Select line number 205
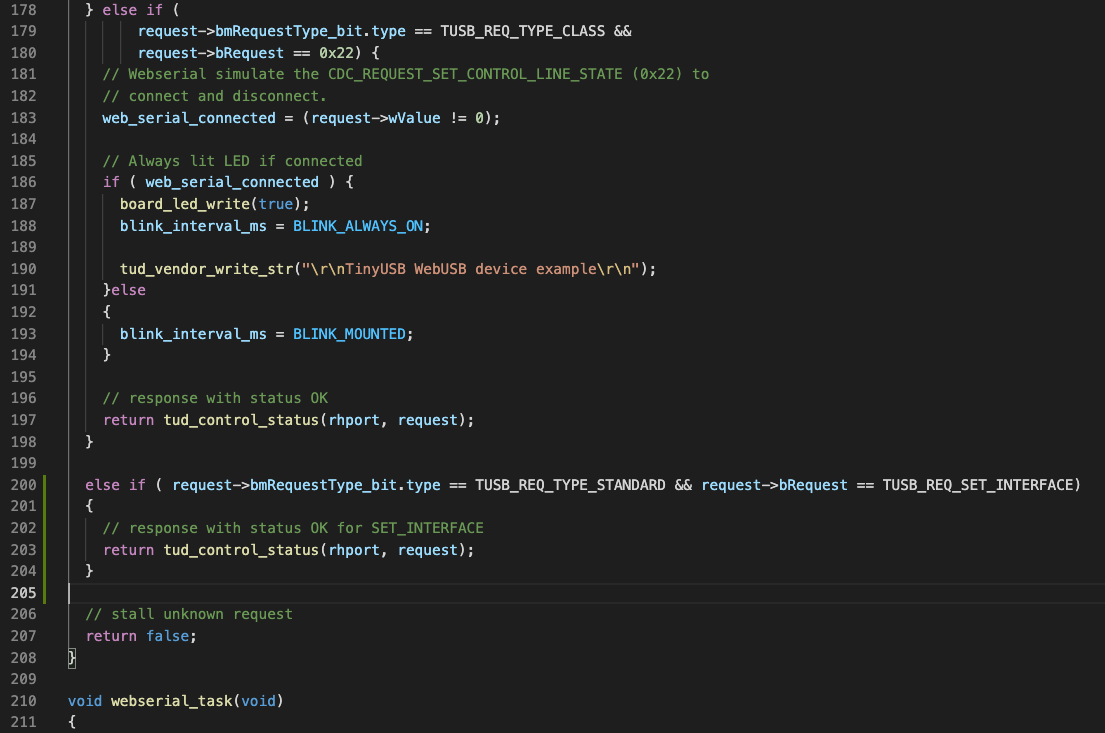Image resolution: width=1105 pixels, height=733 pixels. pos(23,592)
